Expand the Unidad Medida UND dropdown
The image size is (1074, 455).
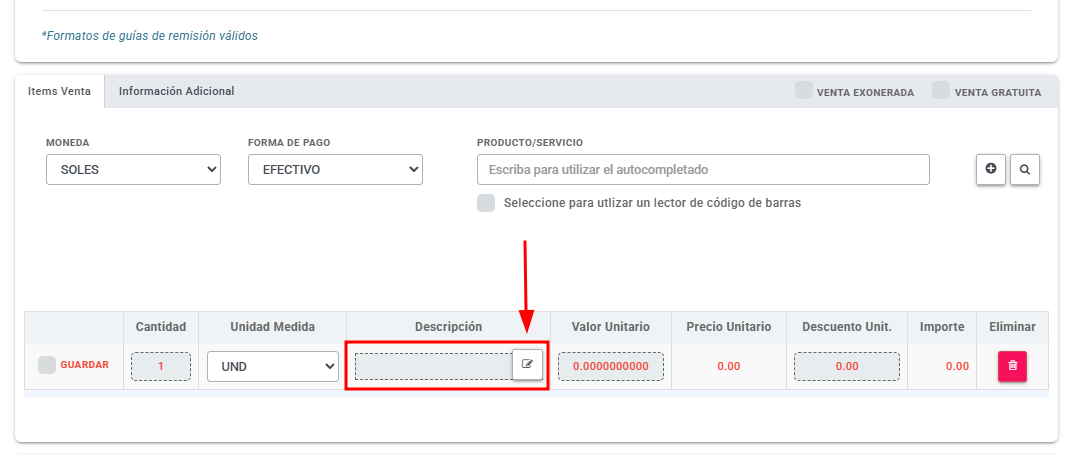pyautogui.click(x=273, y=367)
